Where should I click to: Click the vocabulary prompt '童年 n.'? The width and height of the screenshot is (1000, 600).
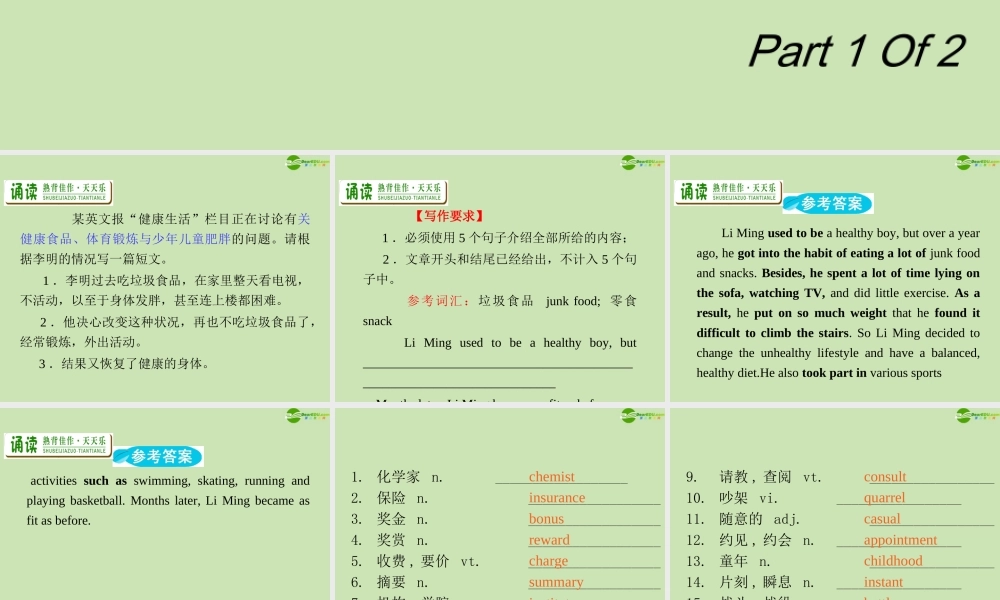pyautogui.click(x=745, y=561)
